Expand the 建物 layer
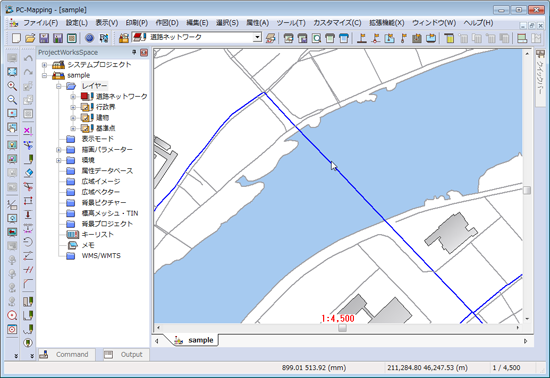Screen dimensions: 550x378 point(73,118)
